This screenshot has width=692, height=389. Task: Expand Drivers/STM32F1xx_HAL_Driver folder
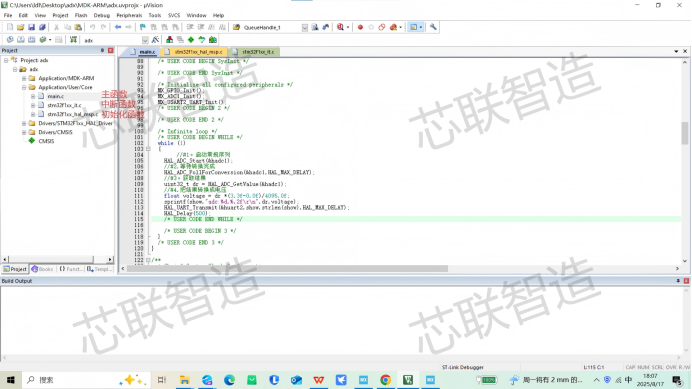coord(24,123)
